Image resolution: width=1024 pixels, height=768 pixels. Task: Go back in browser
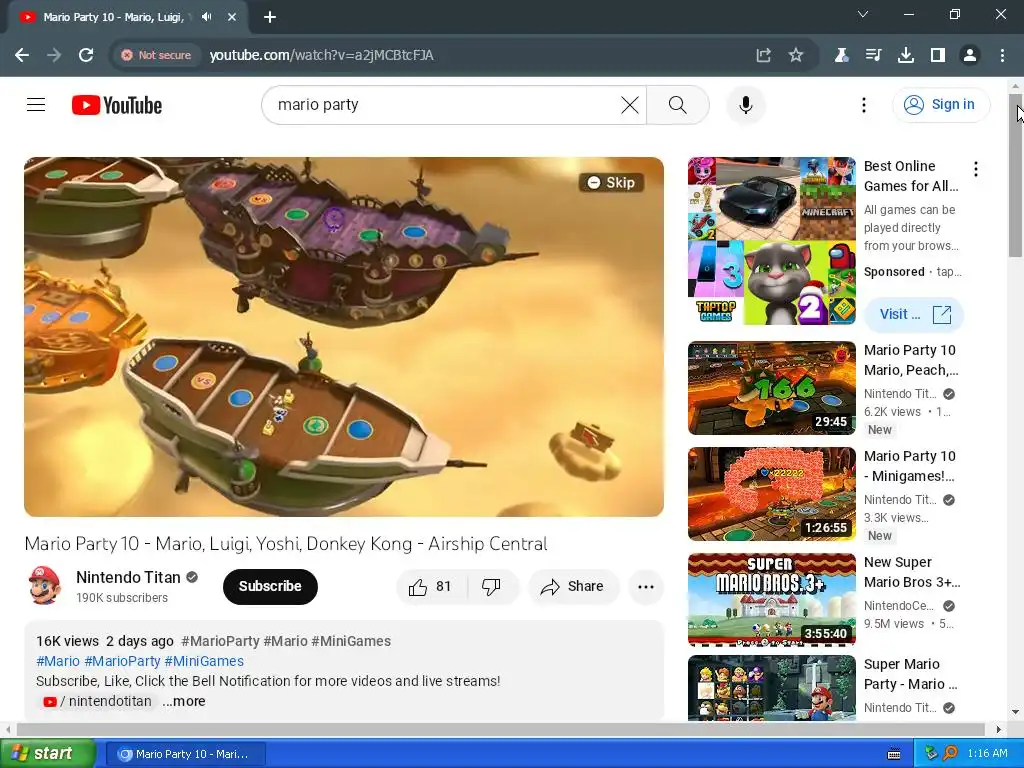pyautogui.click(x=22, y=56)
